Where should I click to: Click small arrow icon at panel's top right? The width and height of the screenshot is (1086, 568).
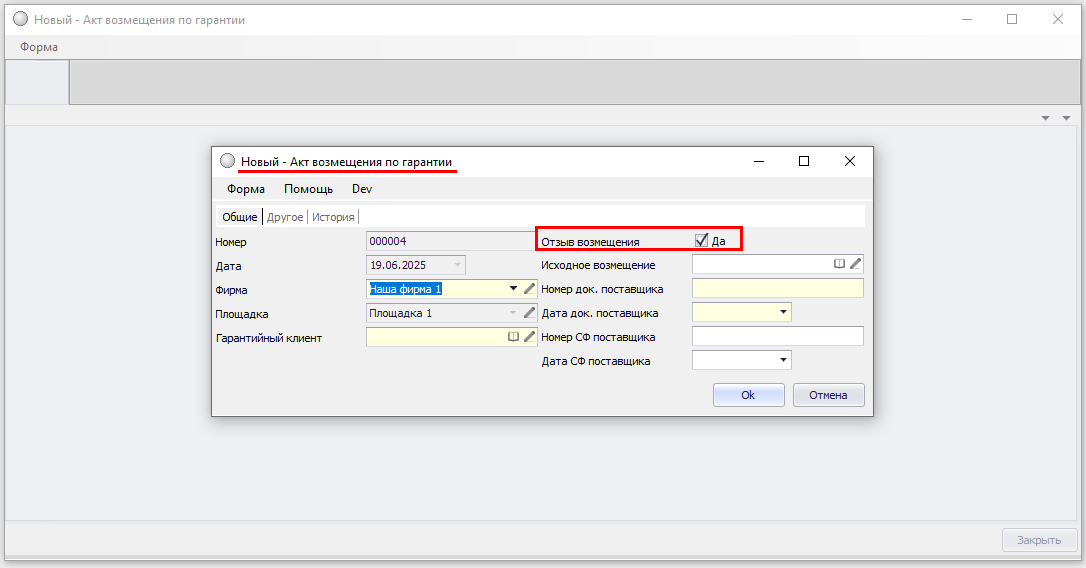tap(1066, 118)
